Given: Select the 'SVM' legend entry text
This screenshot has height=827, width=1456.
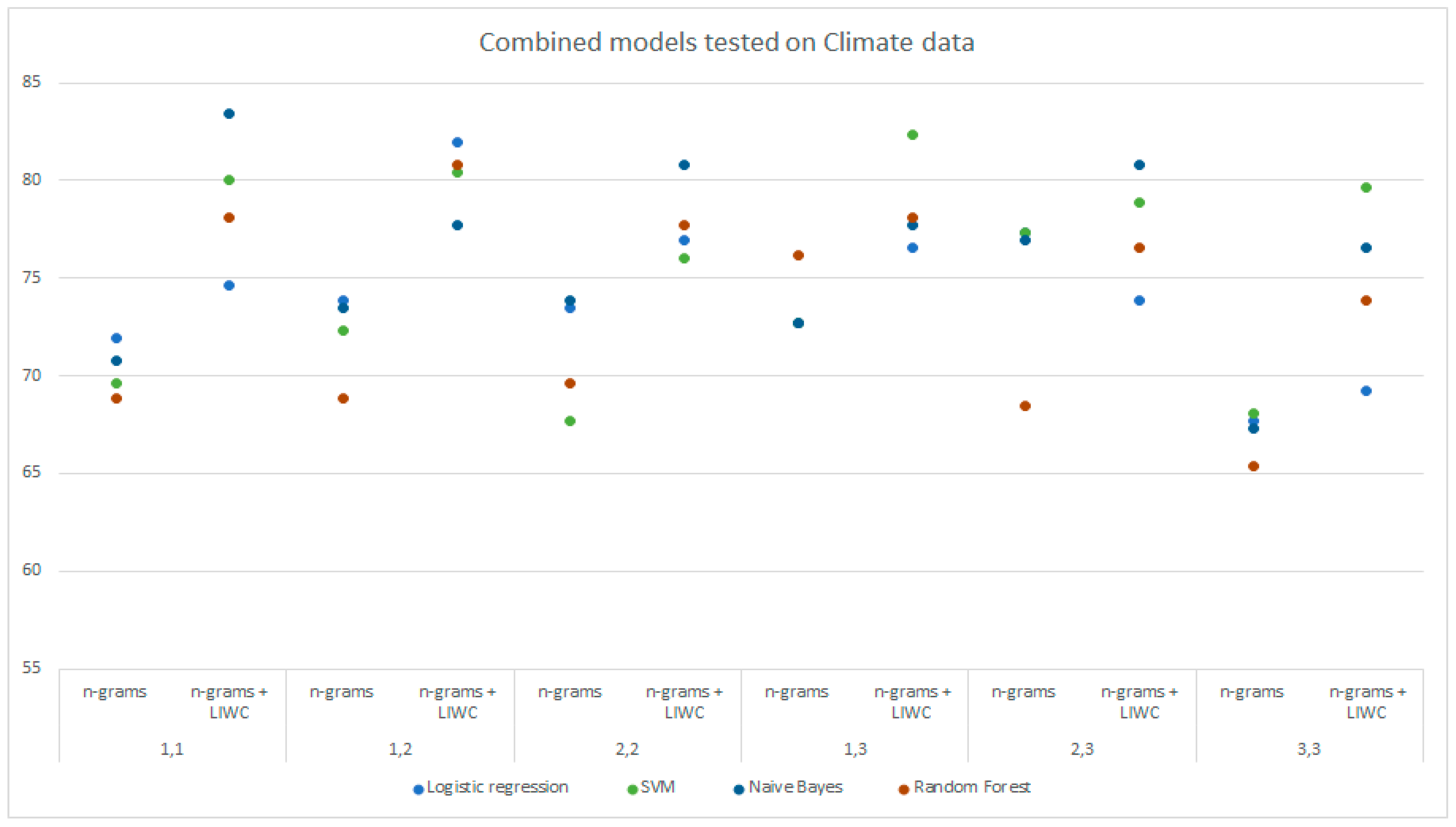Looking at the screenshot, I should [657, 787].
